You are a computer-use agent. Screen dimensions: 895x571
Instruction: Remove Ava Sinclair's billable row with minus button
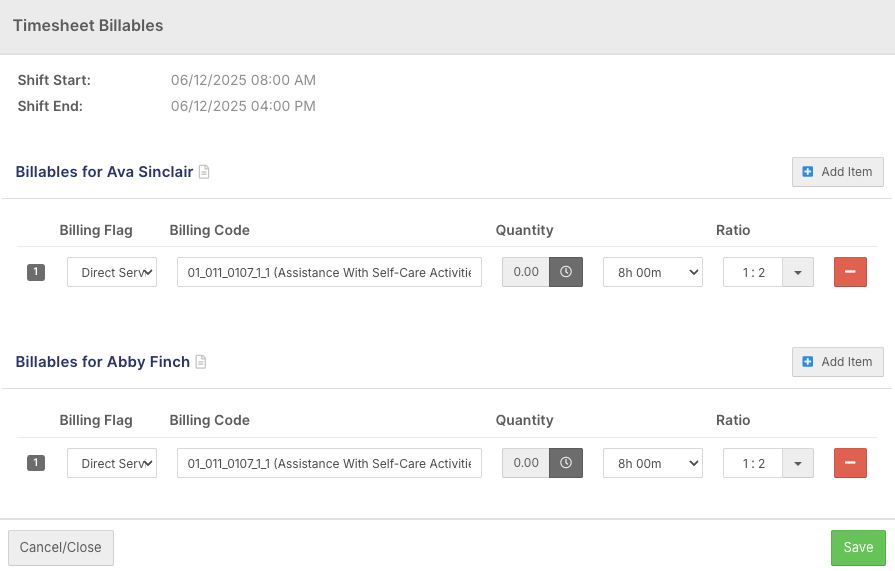pyautogui.click(x=850, y=272)
